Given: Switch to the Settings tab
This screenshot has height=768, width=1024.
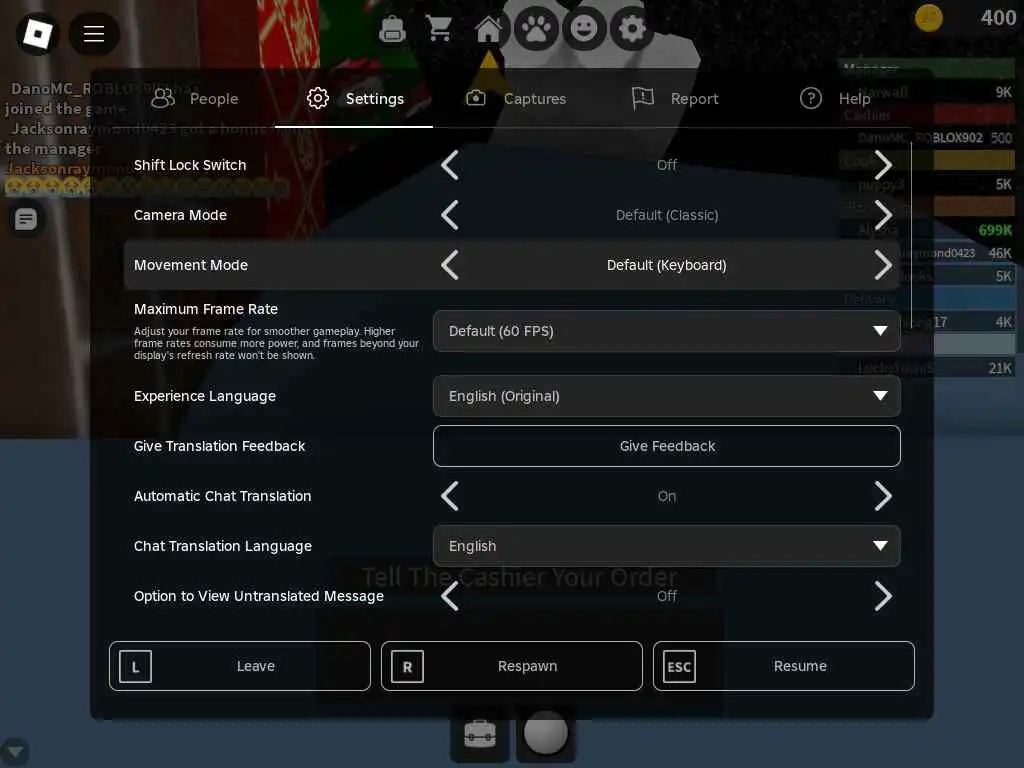Looking at the screenshot, I should click(355, 99).
